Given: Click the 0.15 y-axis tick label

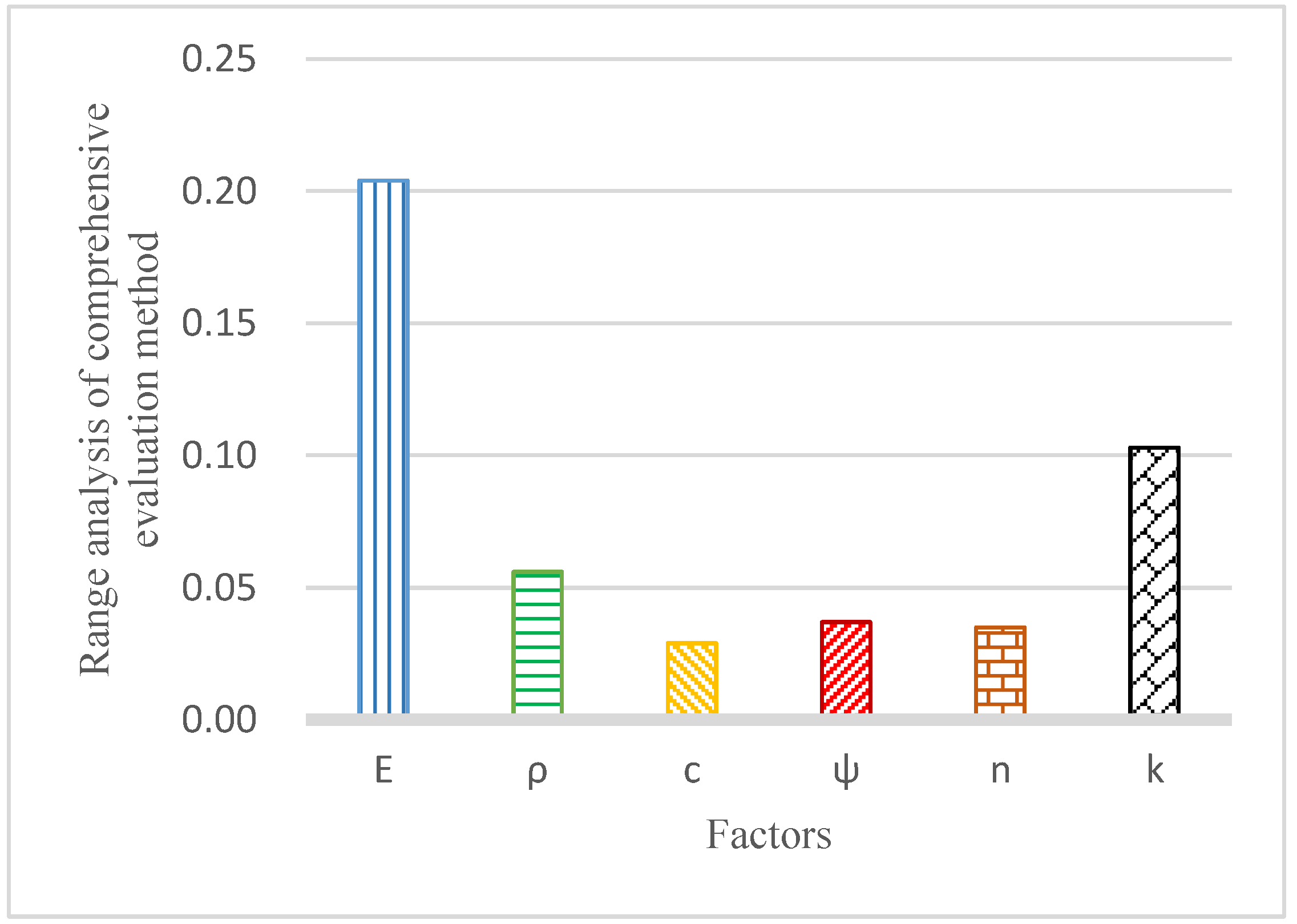Looking at the screenshot, I should pyautogui.click(x=219, y=323).
